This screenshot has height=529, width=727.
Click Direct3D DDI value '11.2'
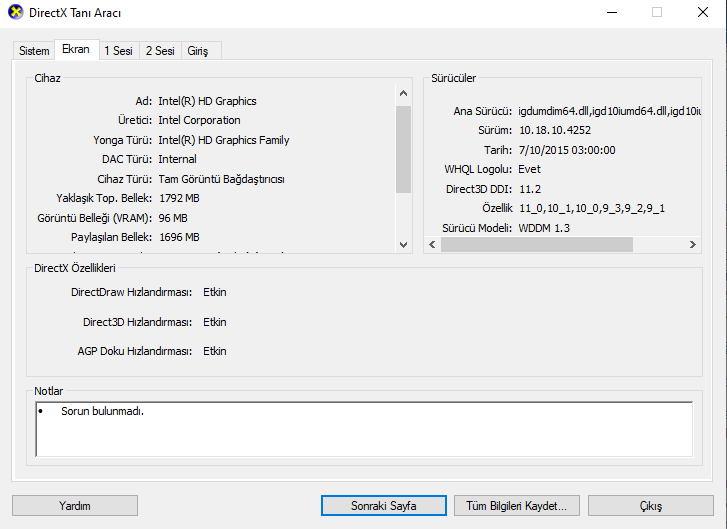(x=530, y=189)
